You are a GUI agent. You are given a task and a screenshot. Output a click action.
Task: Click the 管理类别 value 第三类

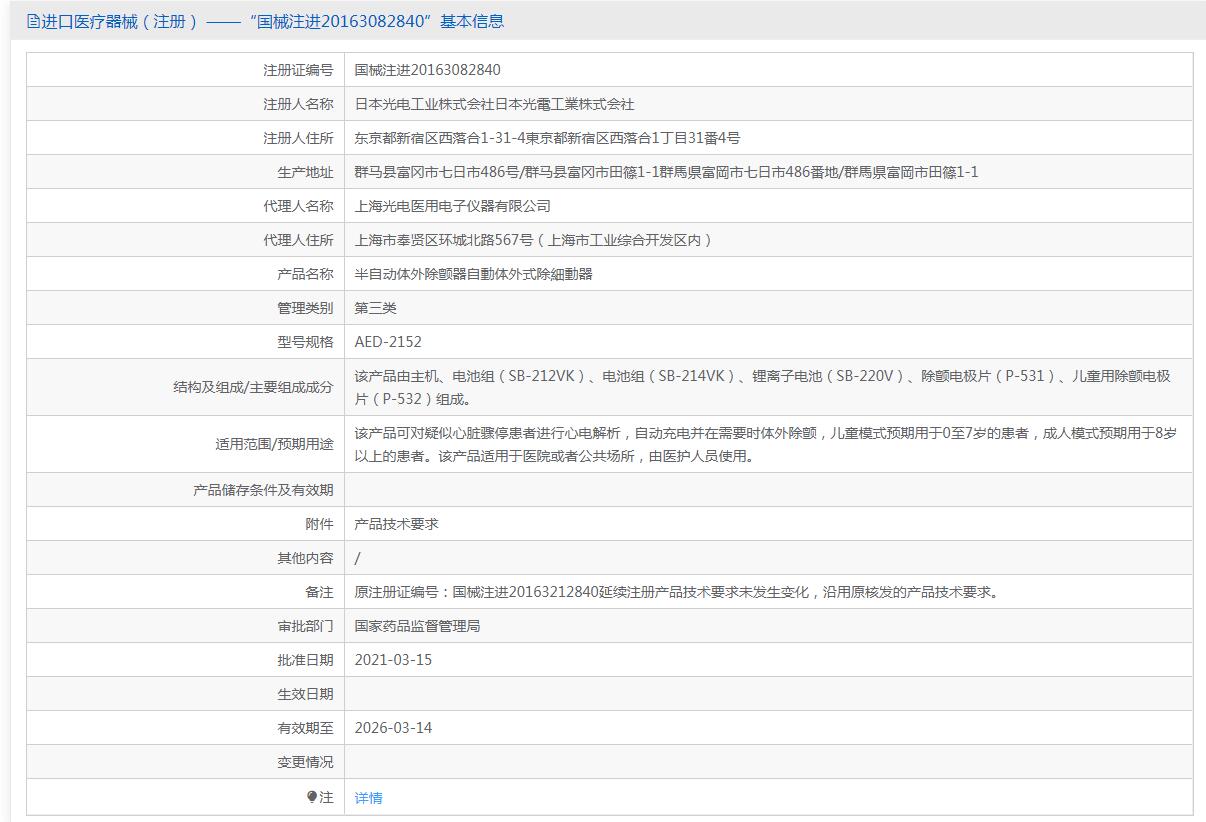point(376,308)
